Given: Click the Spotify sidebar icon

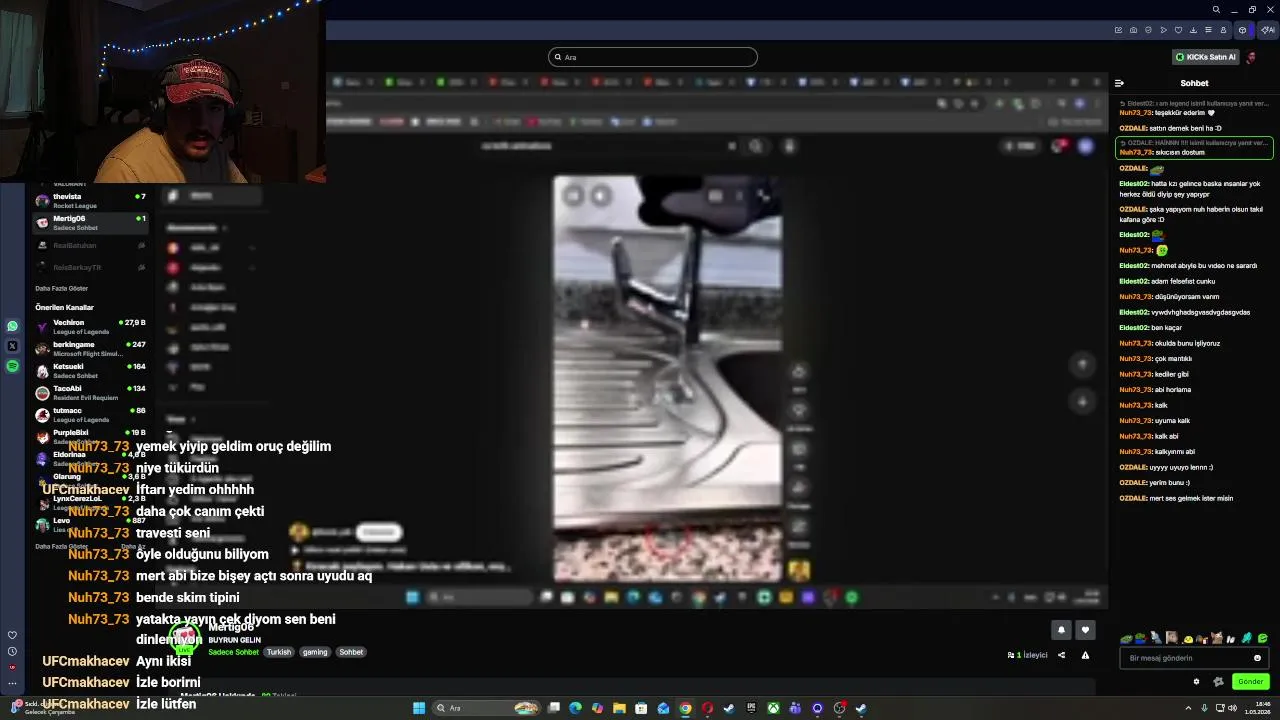Looking at the screenshot, I should point(12,366).
